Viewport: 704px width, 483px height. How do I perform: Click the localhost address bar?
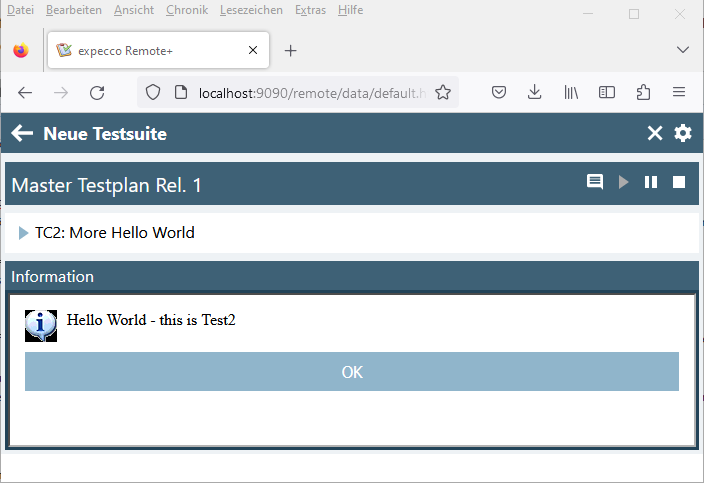click(x=310, y=92)
